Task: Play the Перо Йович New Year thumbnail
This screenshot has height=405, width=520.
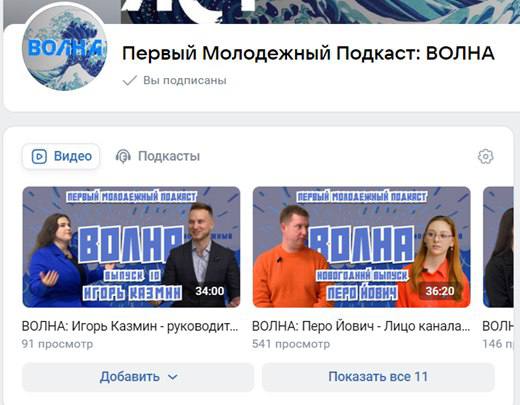Action: (362, 247)
